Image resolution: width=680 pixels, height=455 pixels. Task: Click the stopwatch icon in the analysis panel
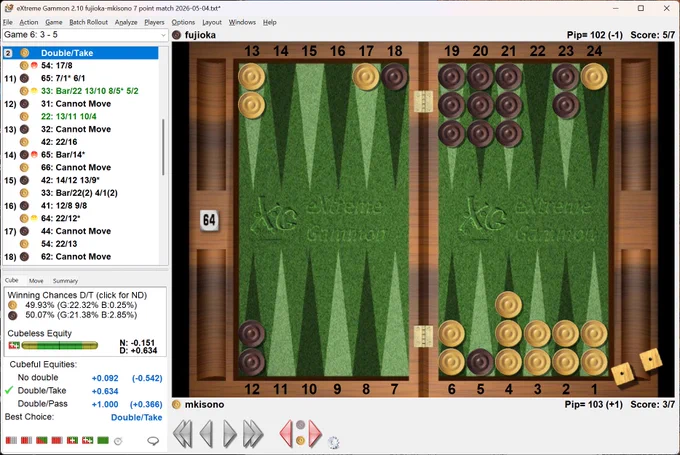pyautogui.click(x=118, y=441)
